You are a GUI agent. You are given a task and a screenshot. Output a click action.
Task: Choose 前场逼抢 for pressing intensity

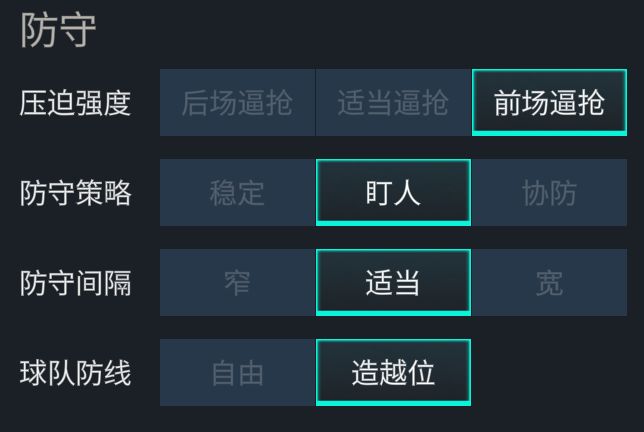coord(549,103)
